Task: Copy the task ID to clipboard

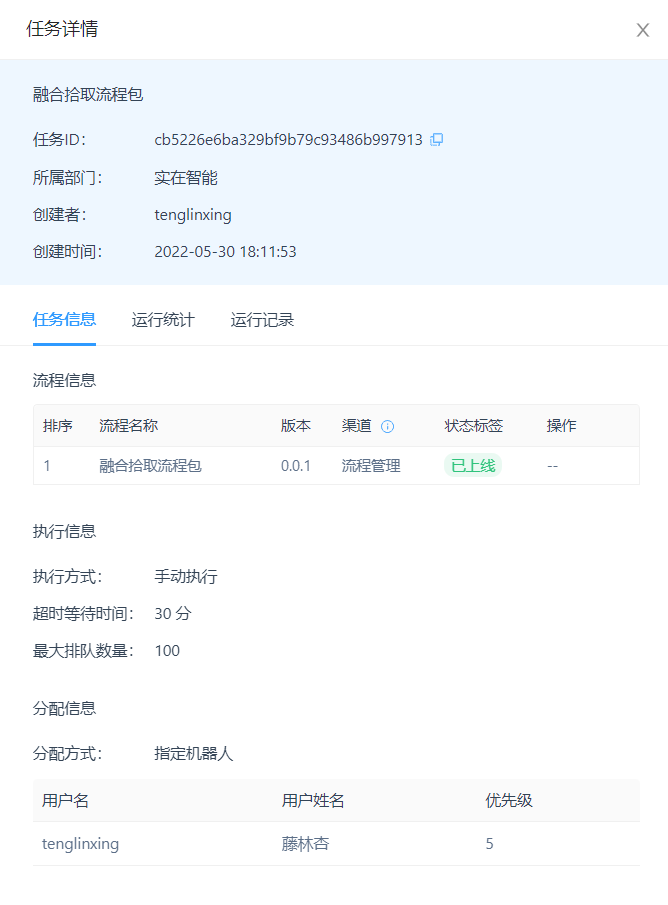Action: coord(436,140)
